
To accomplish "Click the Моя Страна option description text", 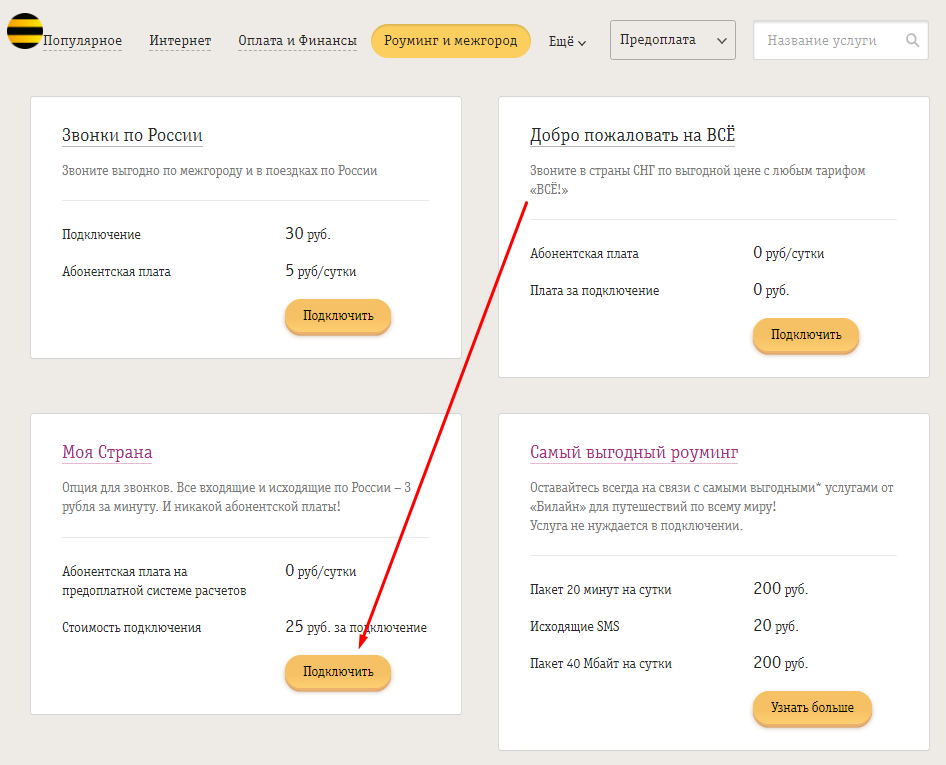I will (236, 497).
